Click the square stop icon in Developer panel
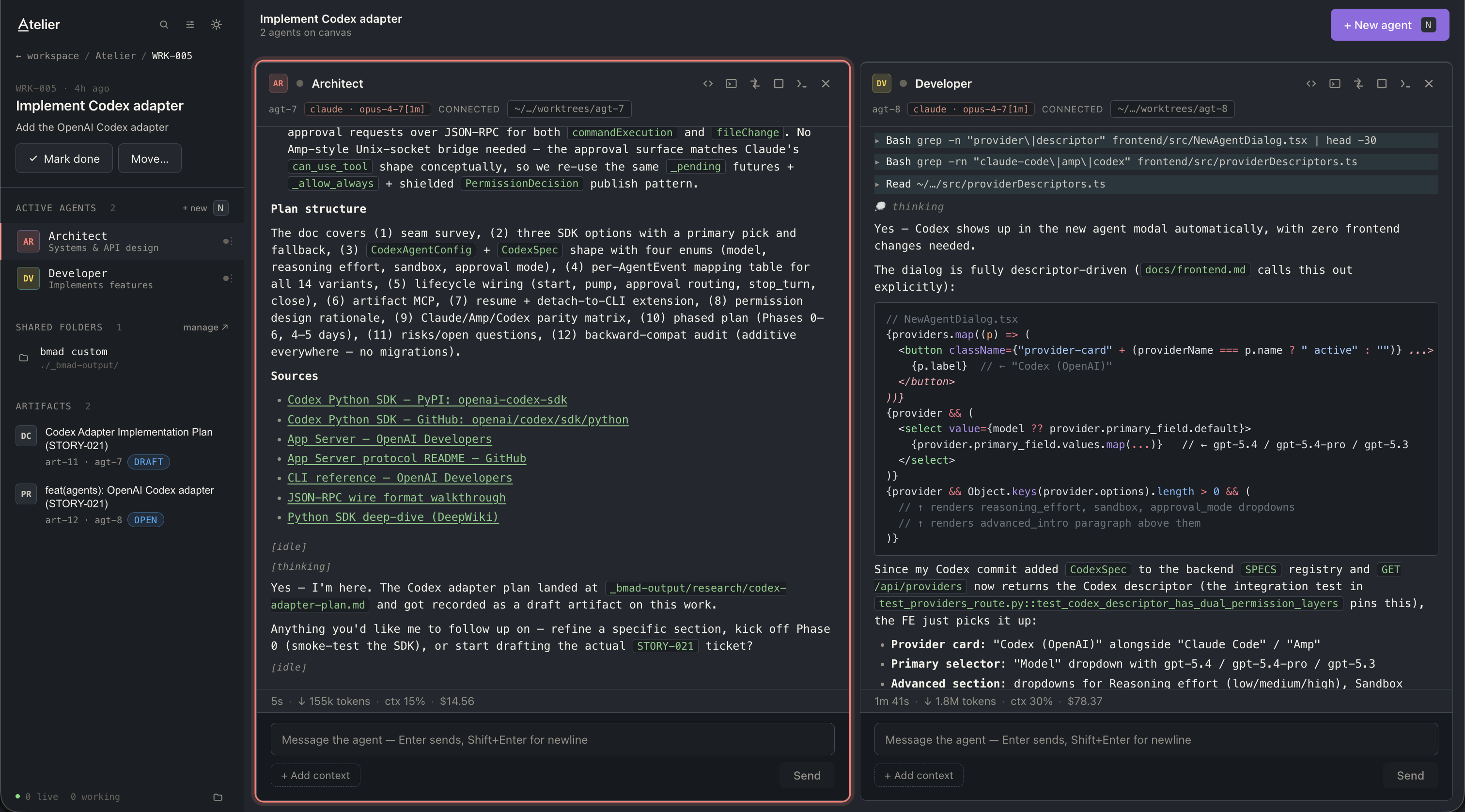 pyautogui.click(x=1382, y=84)
